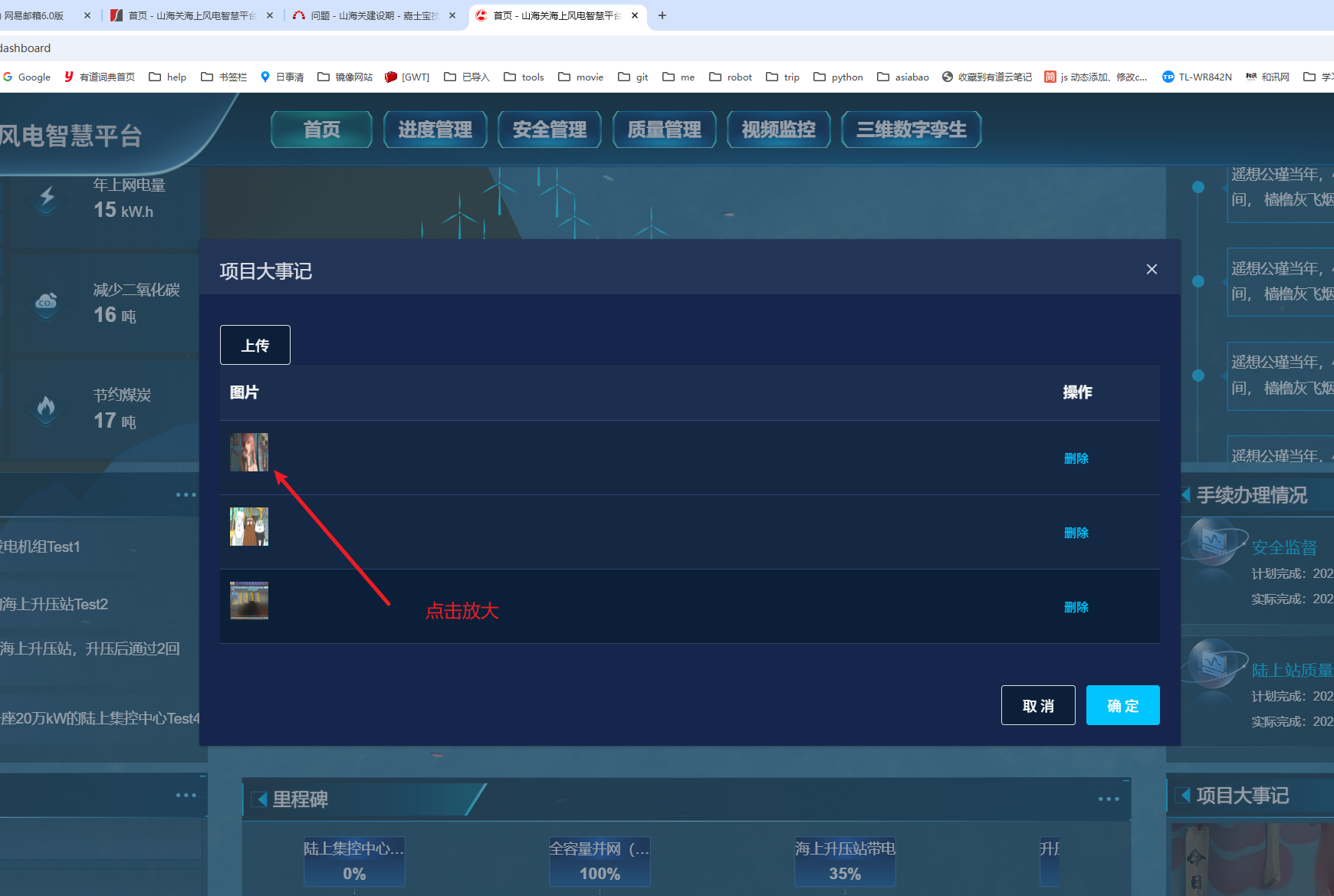
Task: Click the lightning icon beside 年上网电量
Action: point(47,198)
